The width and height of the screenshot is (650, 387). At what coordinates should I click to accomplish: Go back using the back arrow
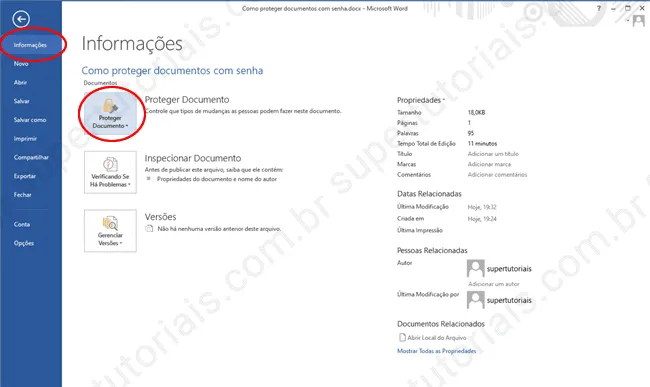(x=21, y=19)
